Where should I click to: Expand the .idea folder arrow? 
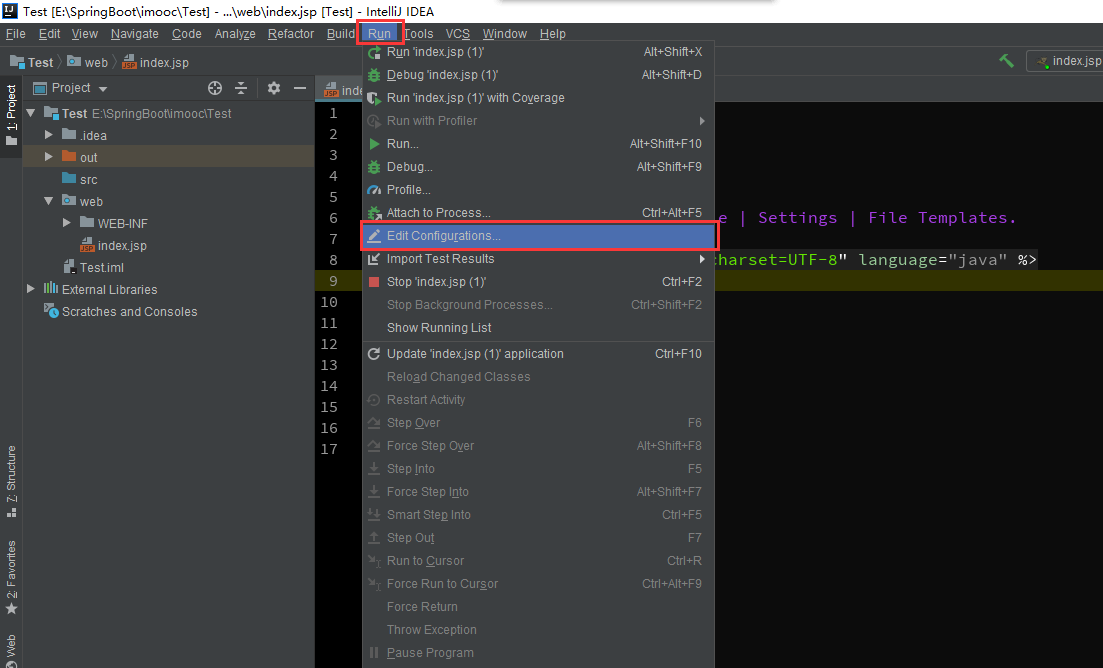(49, 135)
